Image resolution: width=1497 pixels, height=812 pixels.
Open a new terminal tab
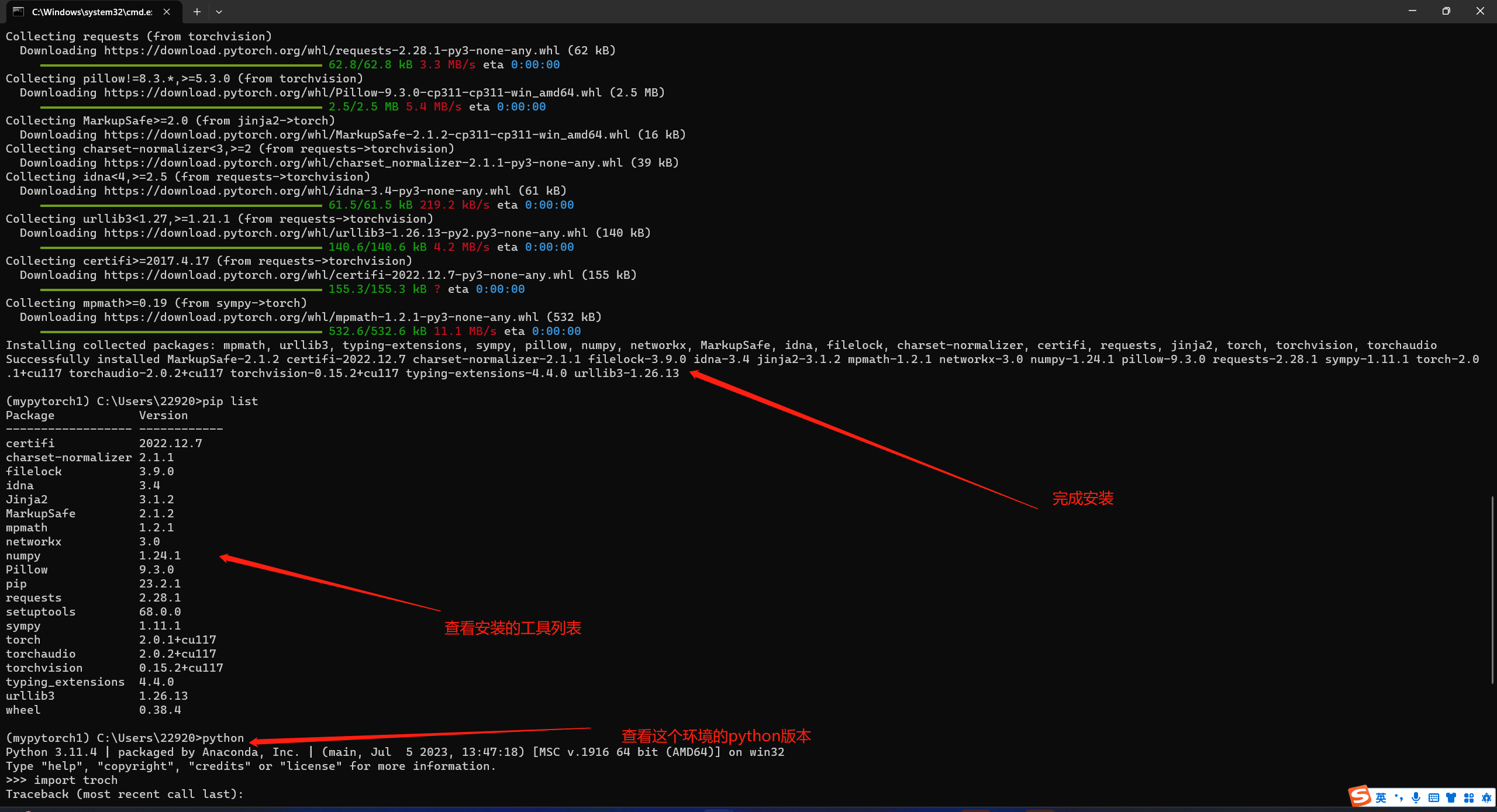197,12
